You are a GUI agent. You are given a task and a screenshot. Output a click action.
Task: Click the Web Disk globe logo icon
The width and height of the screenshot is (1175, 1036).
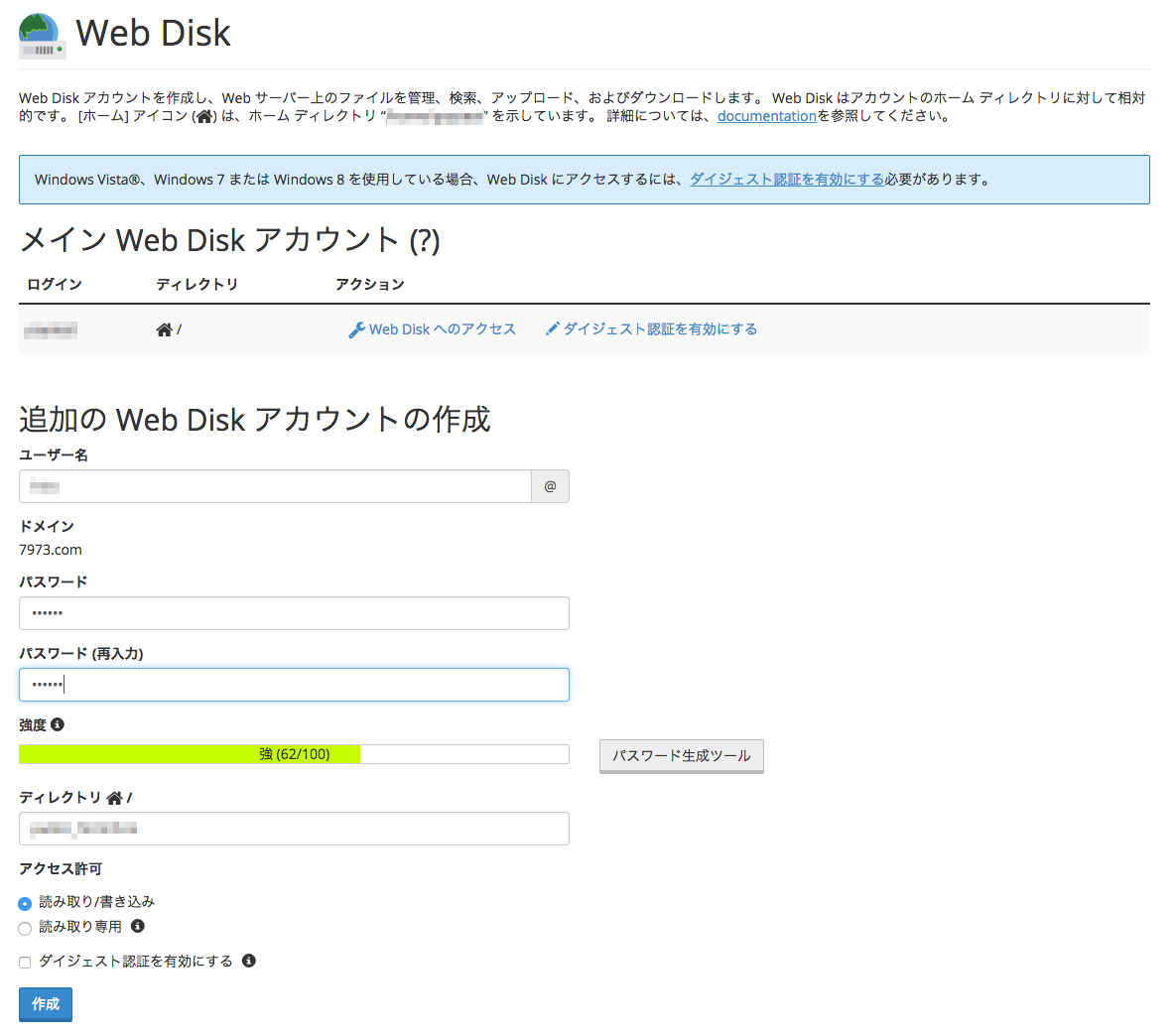click(x=42, y=37)
